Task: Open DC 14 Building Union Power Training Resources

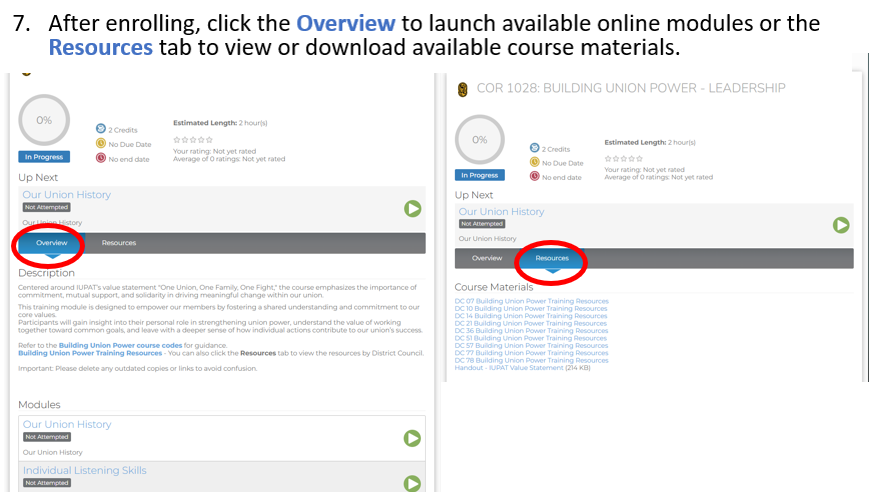Action: (531, 316)
